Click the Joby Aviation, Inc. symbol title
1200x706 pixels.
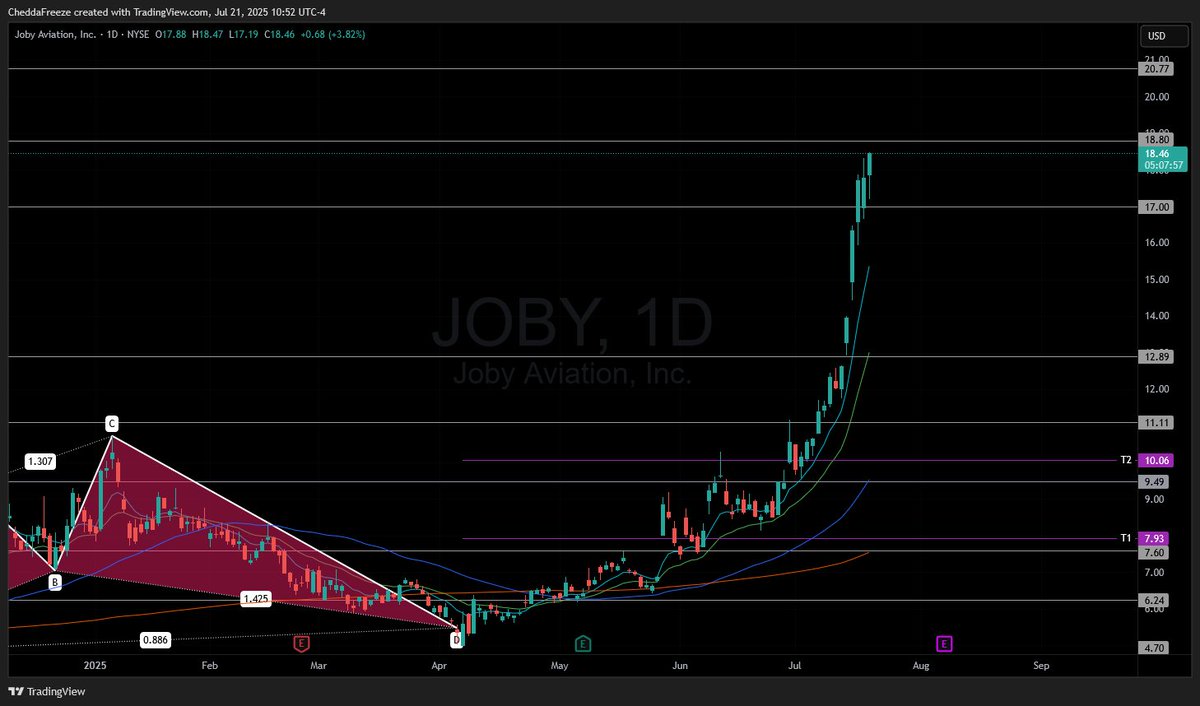click(56, 34)
